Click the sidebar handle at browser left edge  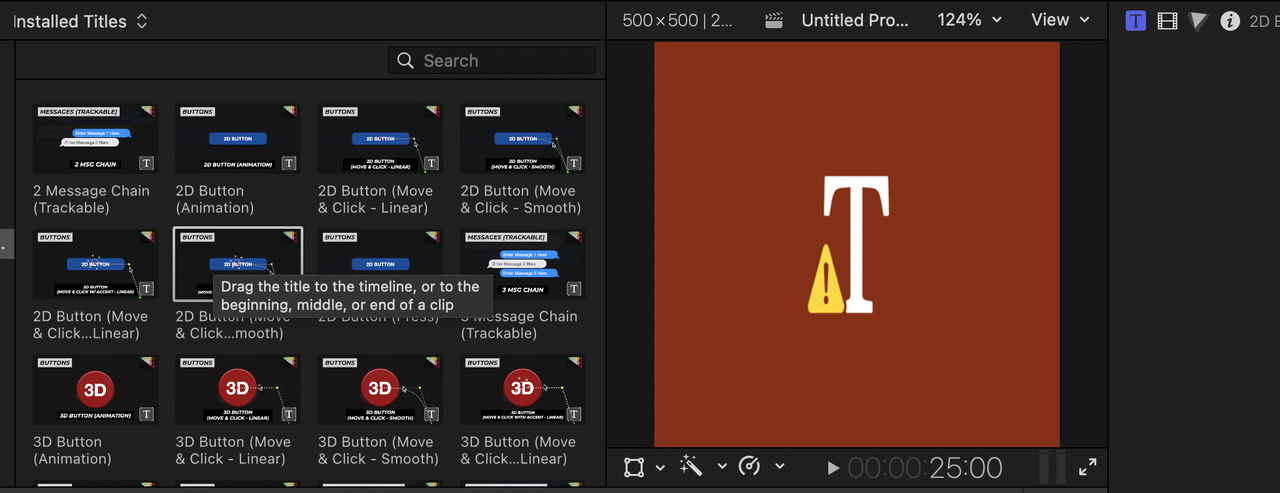[6, 245]
